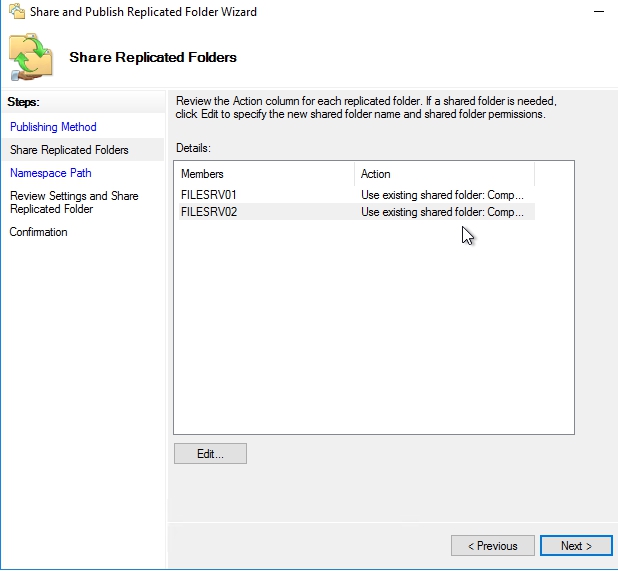Image resolution: width=618 pixels, height=571 pixels.
Task: Proceed with the Next button
Action: [x=576, y=546]
